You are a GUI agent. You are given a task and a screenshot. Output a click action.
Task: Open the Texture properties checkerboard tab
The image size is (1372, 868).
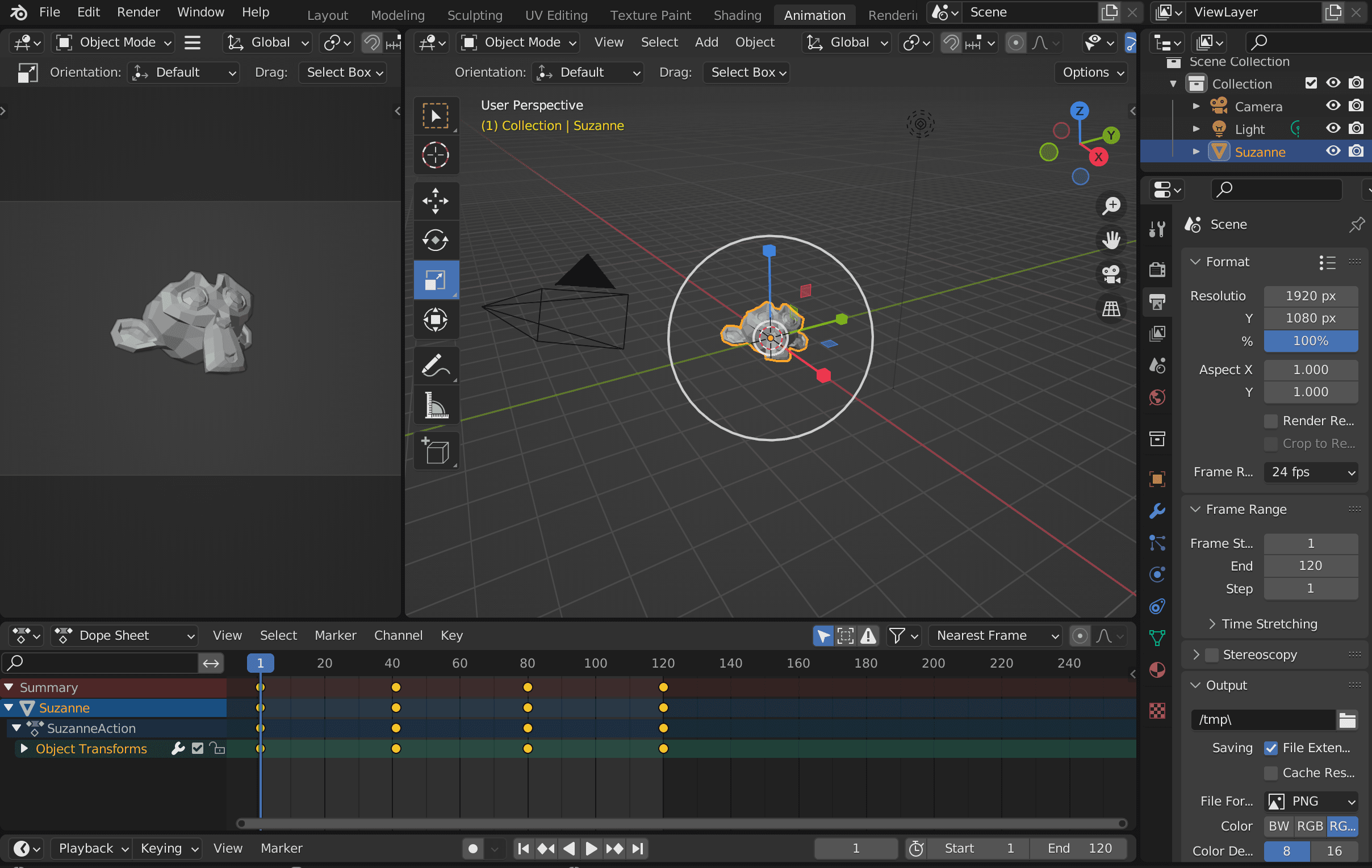click(x=1157, y=710)
